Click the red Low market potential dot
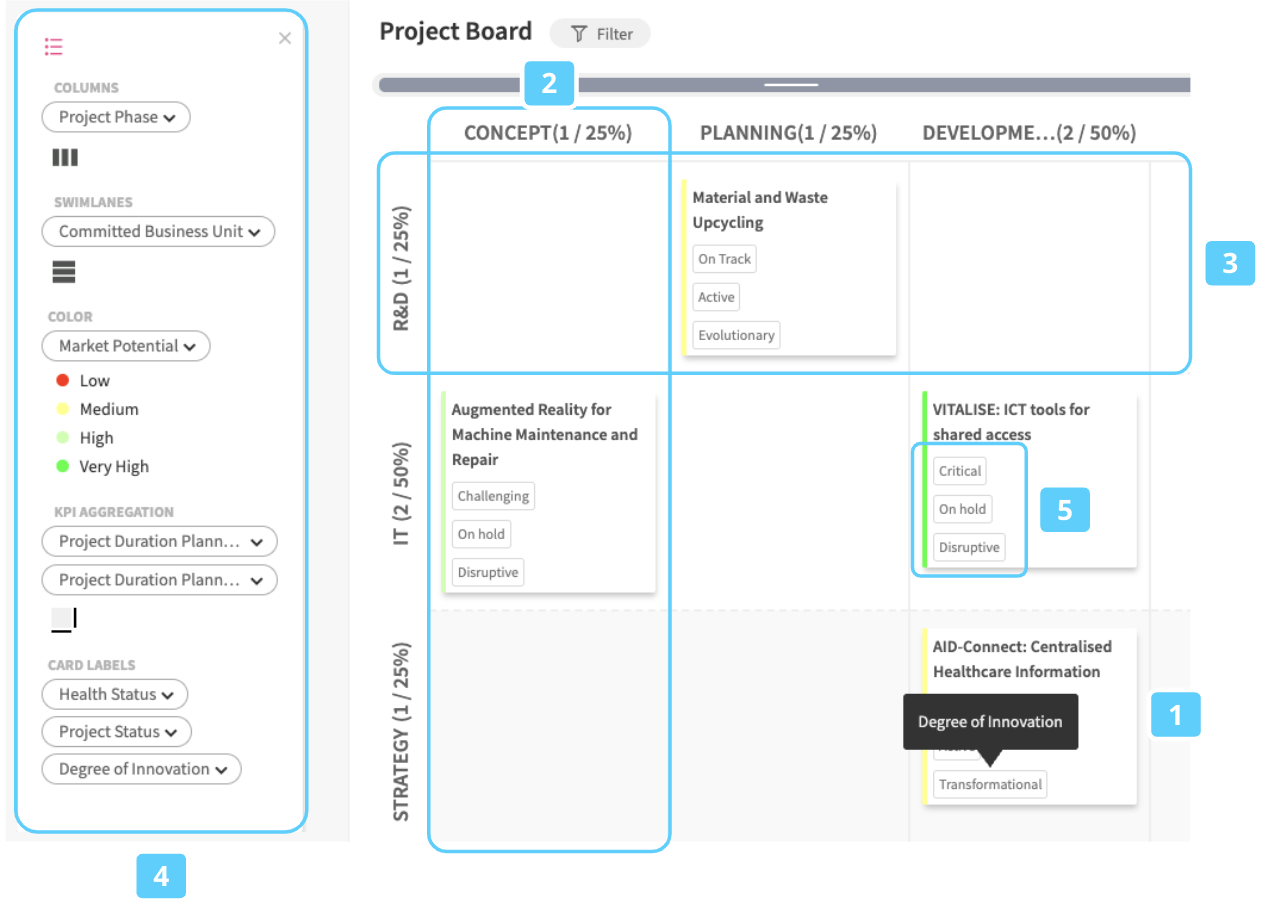1278x916 pixels. [x=62, y=380]
